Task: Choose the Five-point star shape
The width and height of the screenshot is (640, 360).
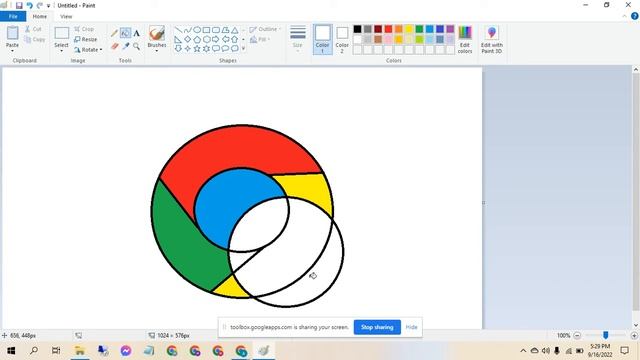Action: pos(197,49)
